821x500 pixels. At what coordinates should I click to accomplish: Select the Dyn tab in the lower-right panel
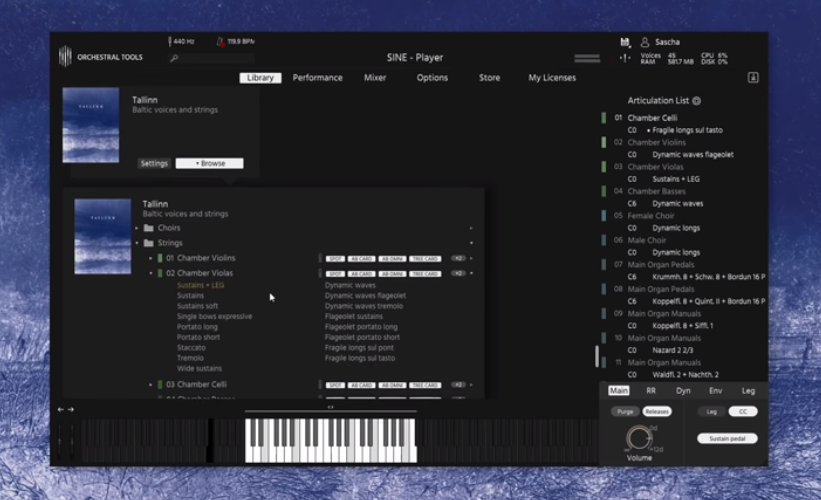[683, 391]
